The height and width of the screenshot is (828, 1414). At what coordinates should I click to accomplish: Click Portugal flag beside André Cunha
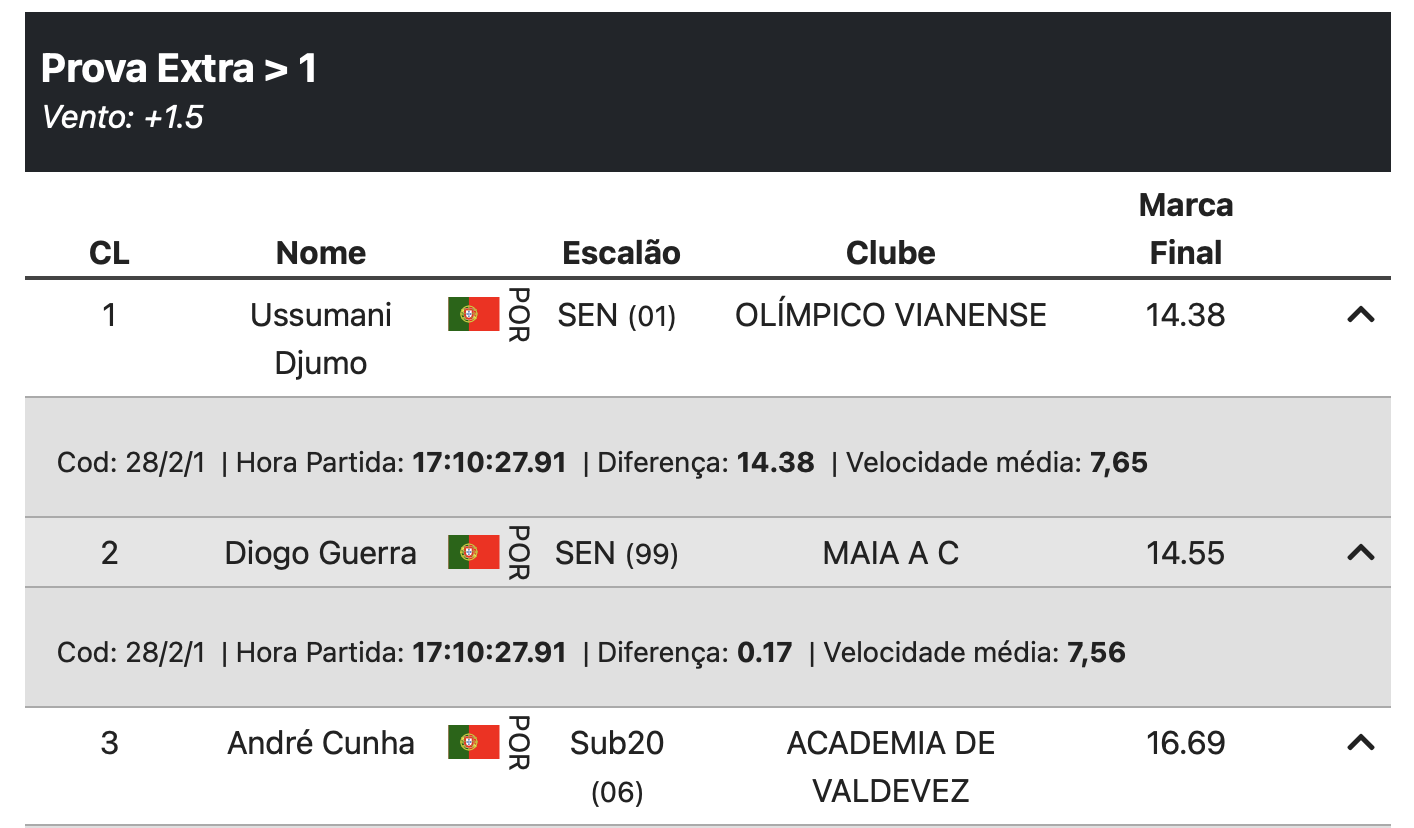473,743
